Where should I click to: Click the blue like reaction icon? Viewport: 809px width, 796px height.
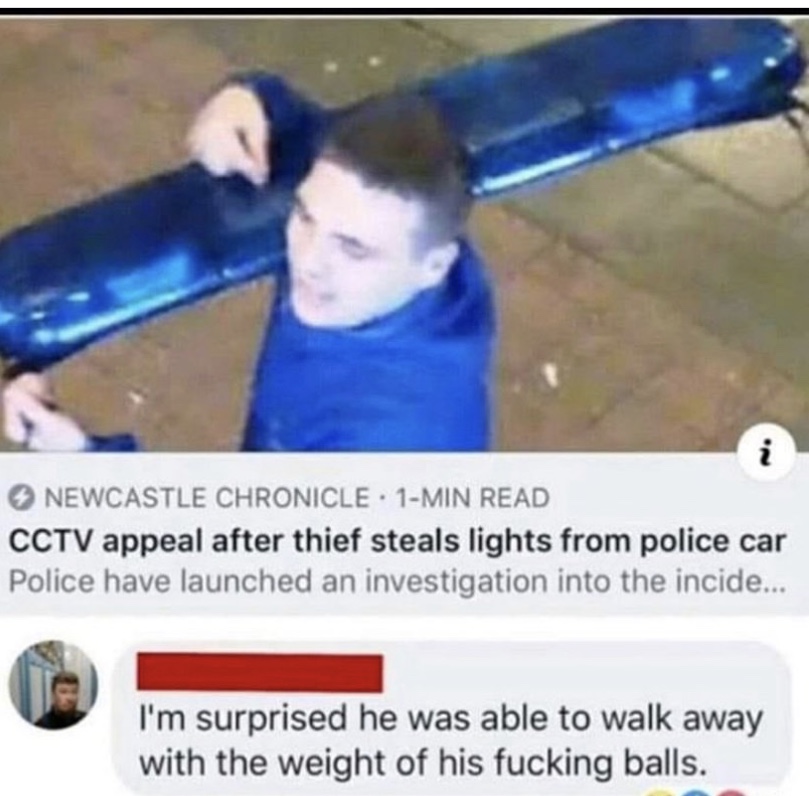tap(696, 792)
